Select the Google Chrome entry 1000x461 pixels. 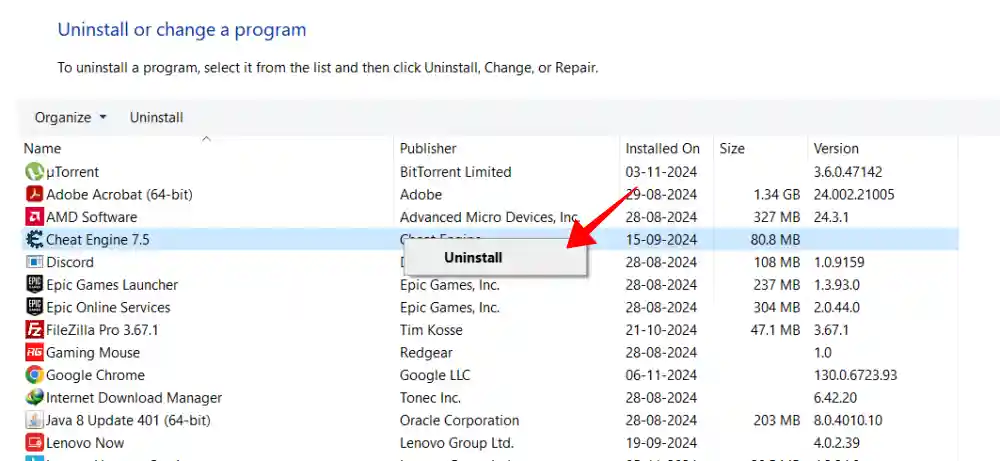click(95, 375)
